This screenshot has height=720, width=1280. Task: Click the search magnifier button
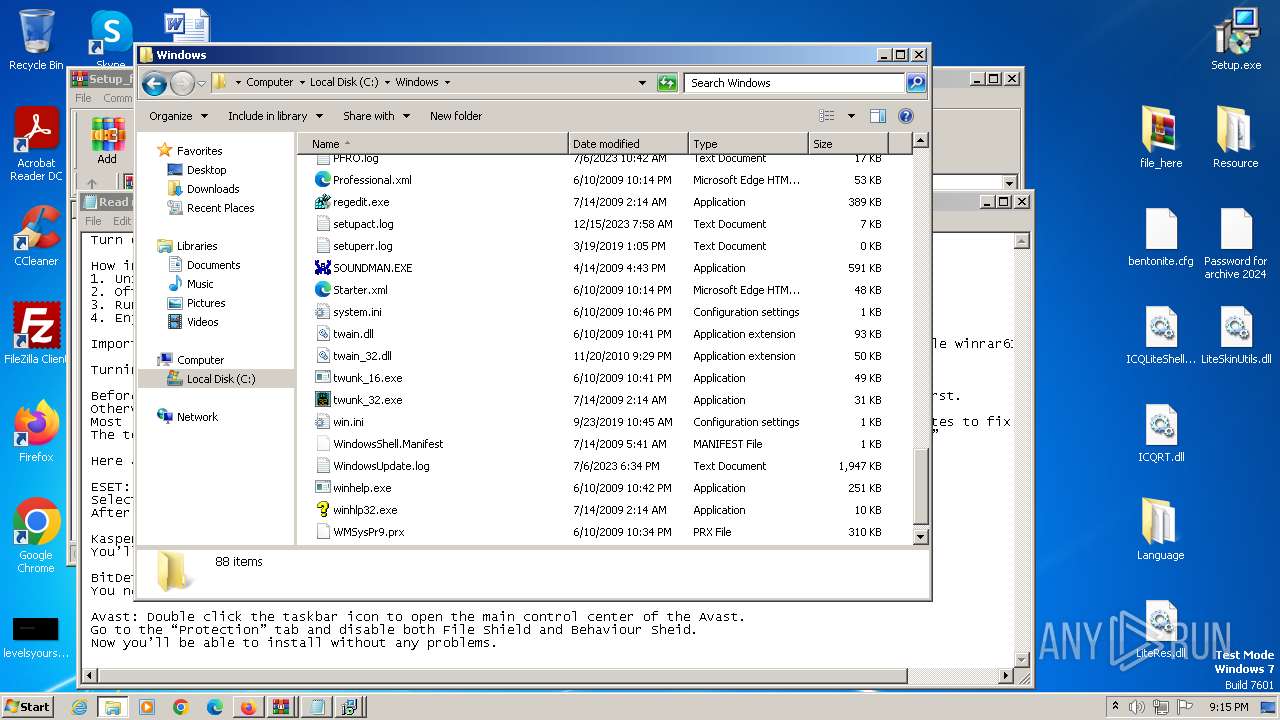coord(915,83)
